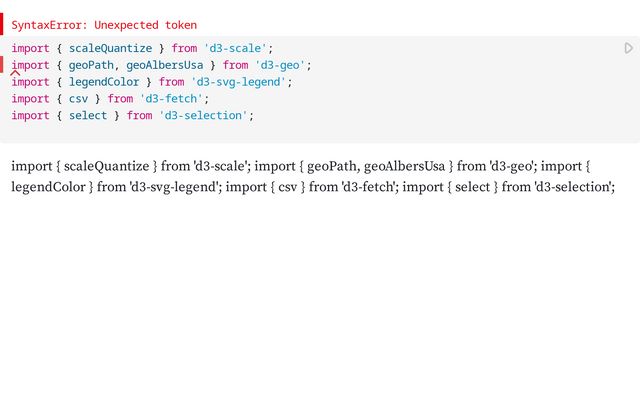Place cursor on scaleQuantize in the code

(110, 48)
